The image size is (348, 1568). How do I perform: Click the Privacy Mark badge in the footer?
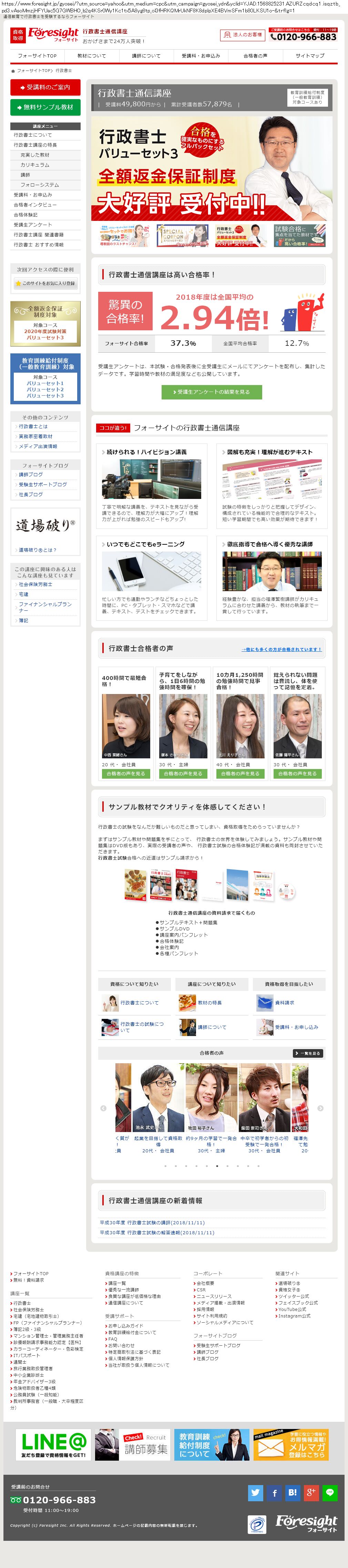pos(257,1525)
